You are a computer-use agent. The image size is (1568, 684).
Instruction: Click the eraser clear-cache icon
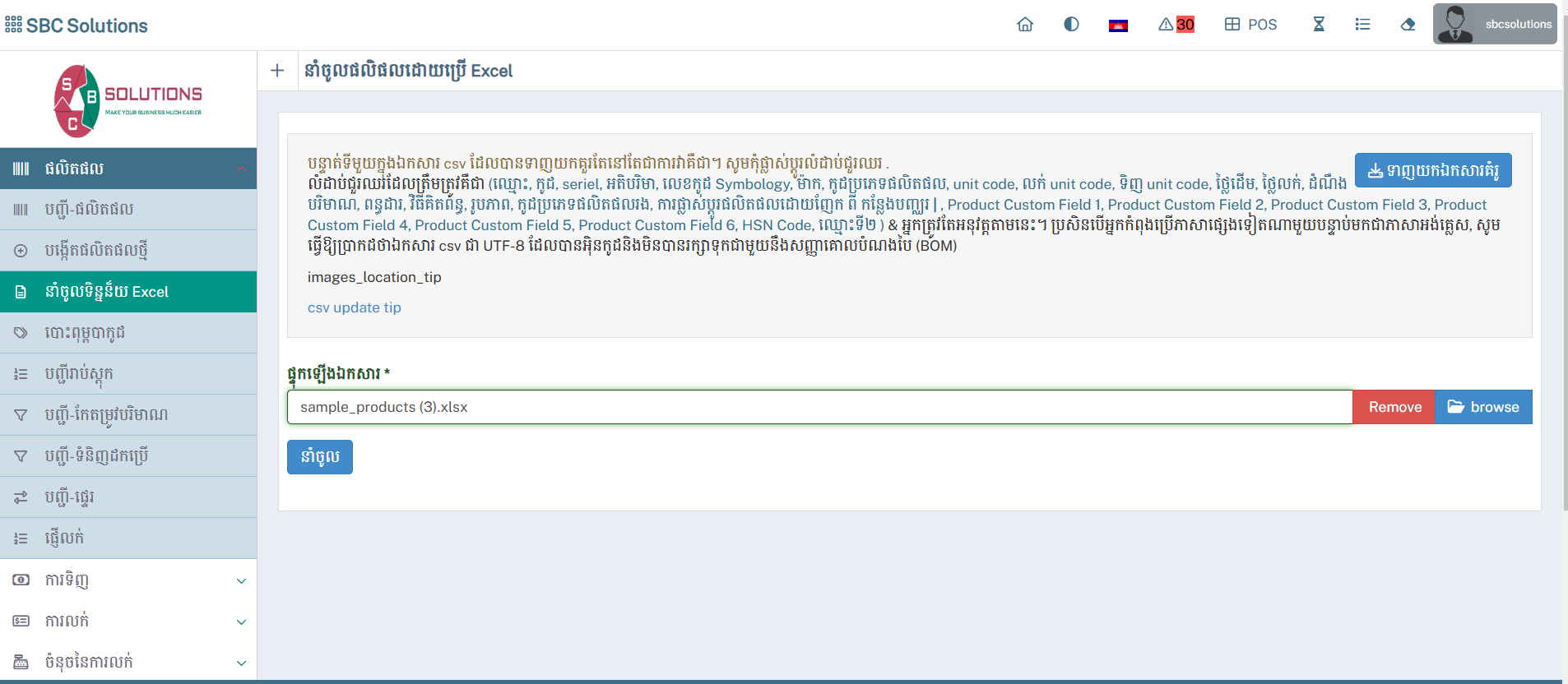click(x=1408, y=25)
